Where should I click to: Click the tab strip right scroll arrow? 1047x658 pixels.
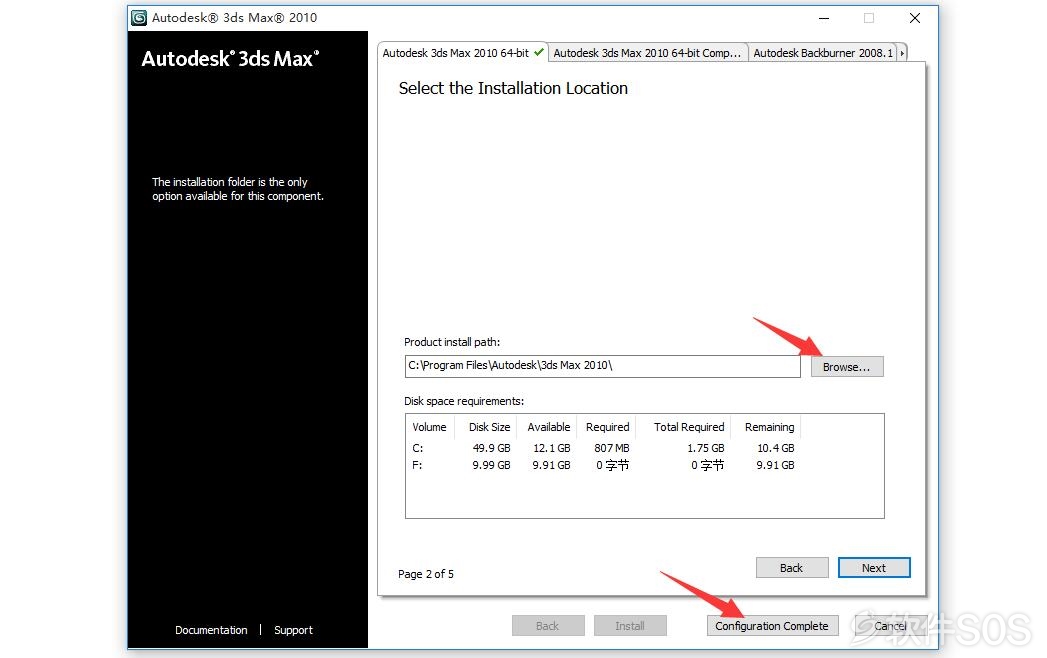pos(902,53)
